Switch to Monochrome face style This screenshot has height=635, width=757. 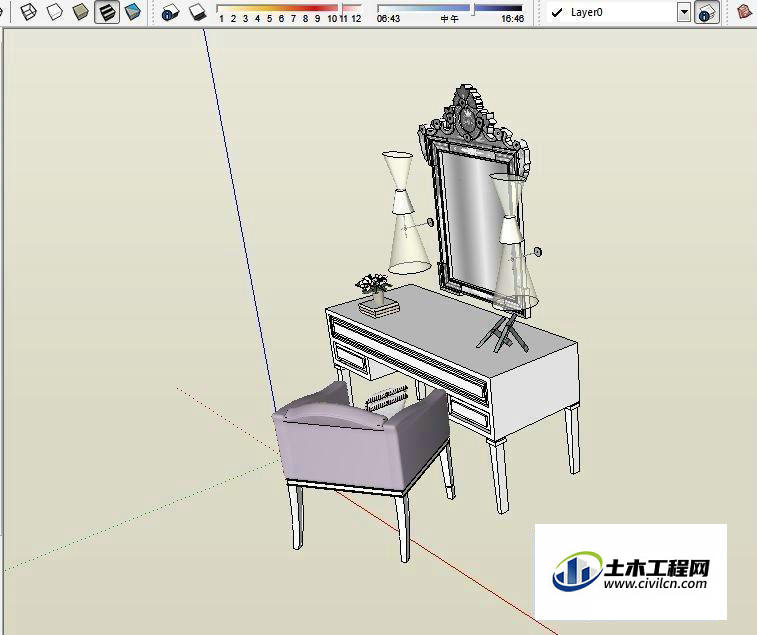(133, 12)
